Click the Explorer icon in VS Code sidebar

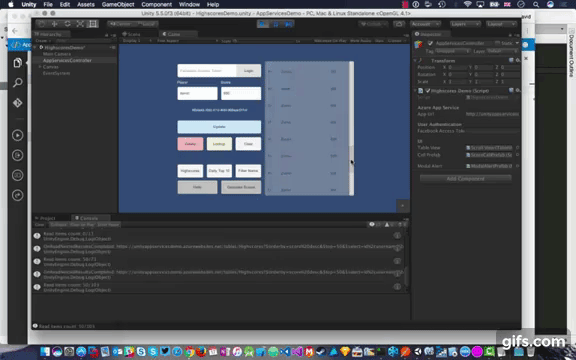(17, 62)
